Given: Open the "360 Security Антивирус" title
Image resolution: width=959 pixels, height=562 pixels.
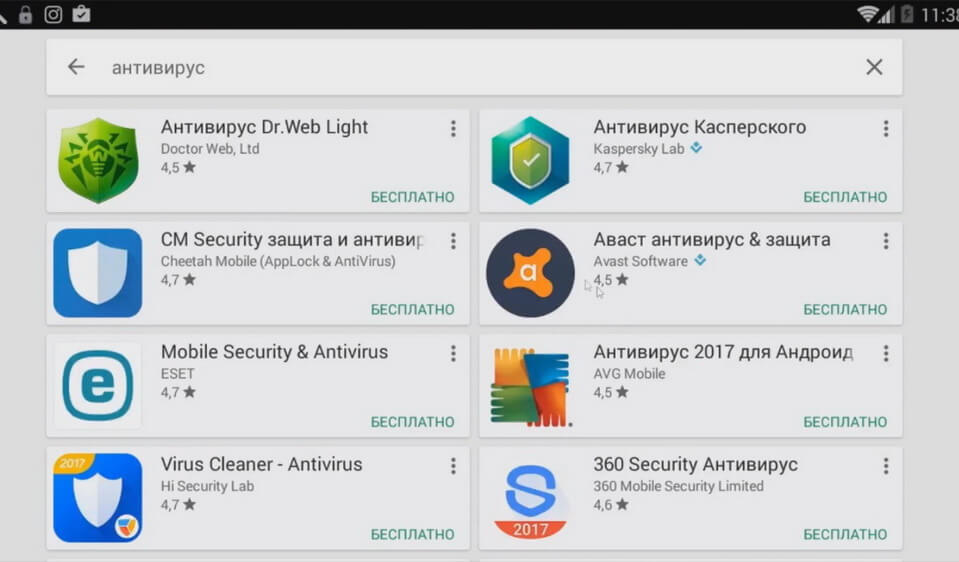Looking at the screenshot, I should pos(695,465).
